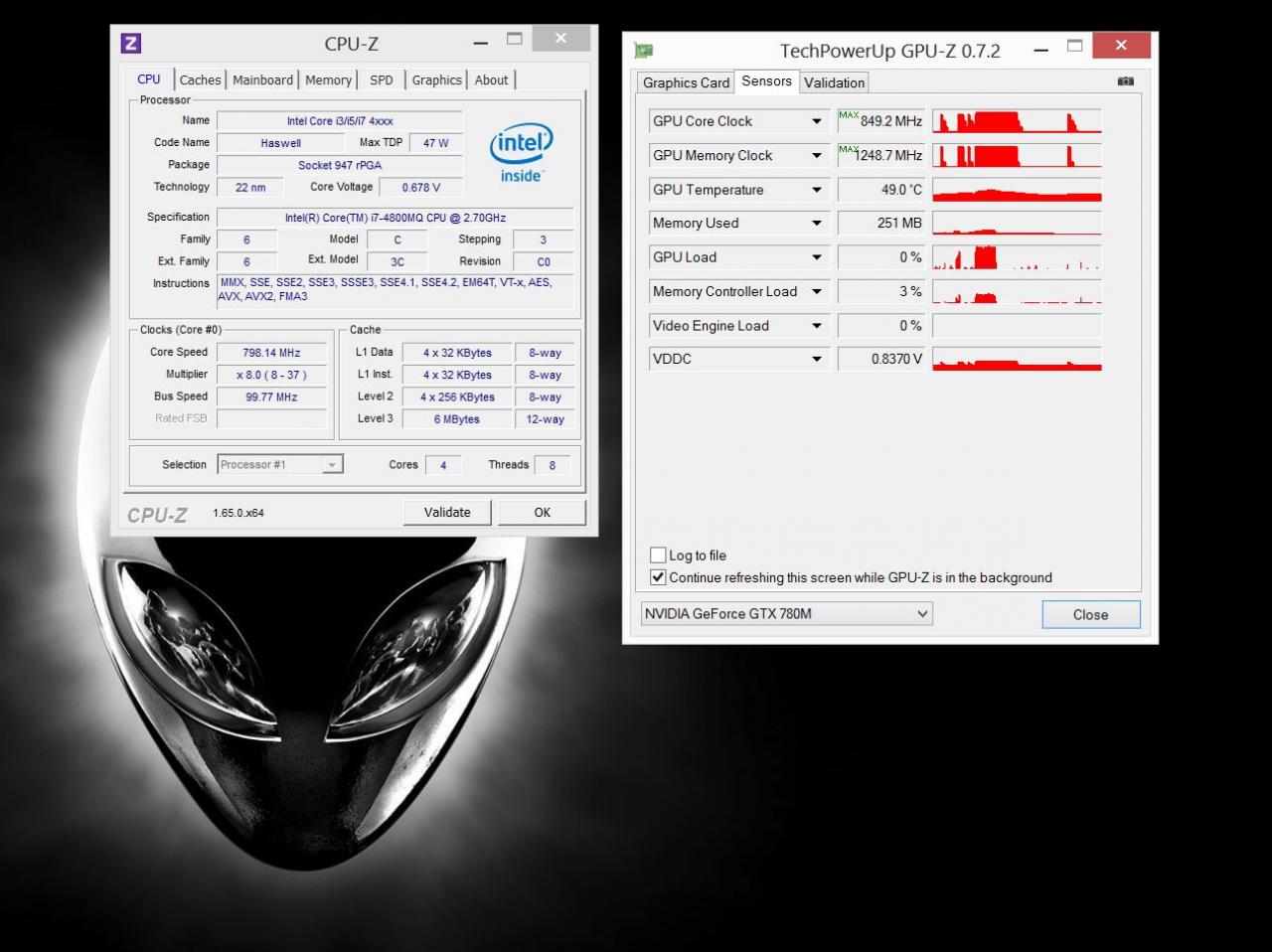Screen dimensions: 1272x952
Task: Click the 6 MBytes Level 3 cache value
Action: pos(457,419)
